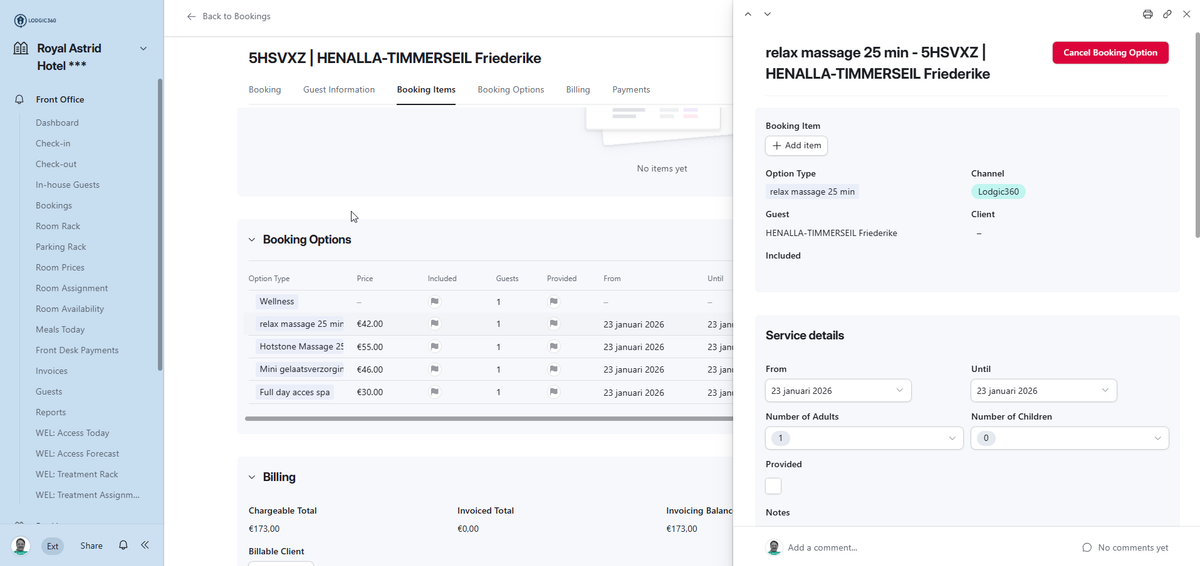
Task: Open user avatar in sidebar footer
Action: coord(20,546)
